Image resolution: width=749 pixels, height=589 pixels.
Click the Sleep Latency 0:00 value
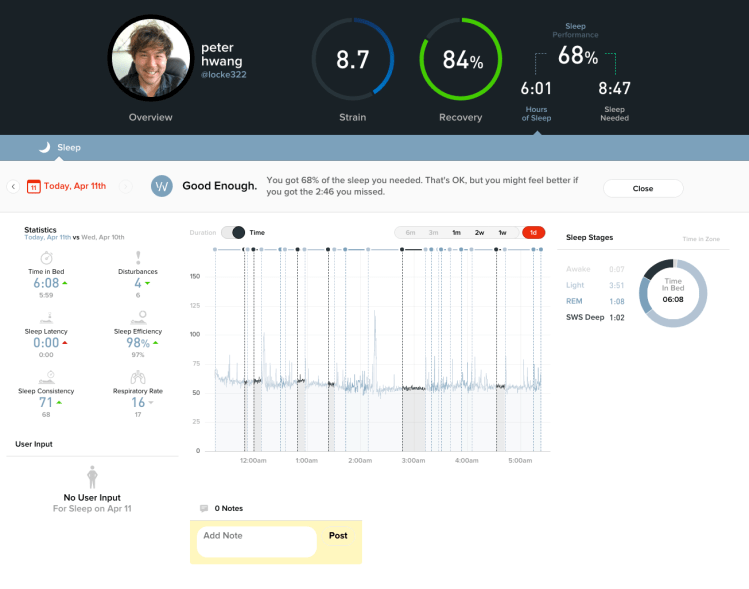(46, 343)
